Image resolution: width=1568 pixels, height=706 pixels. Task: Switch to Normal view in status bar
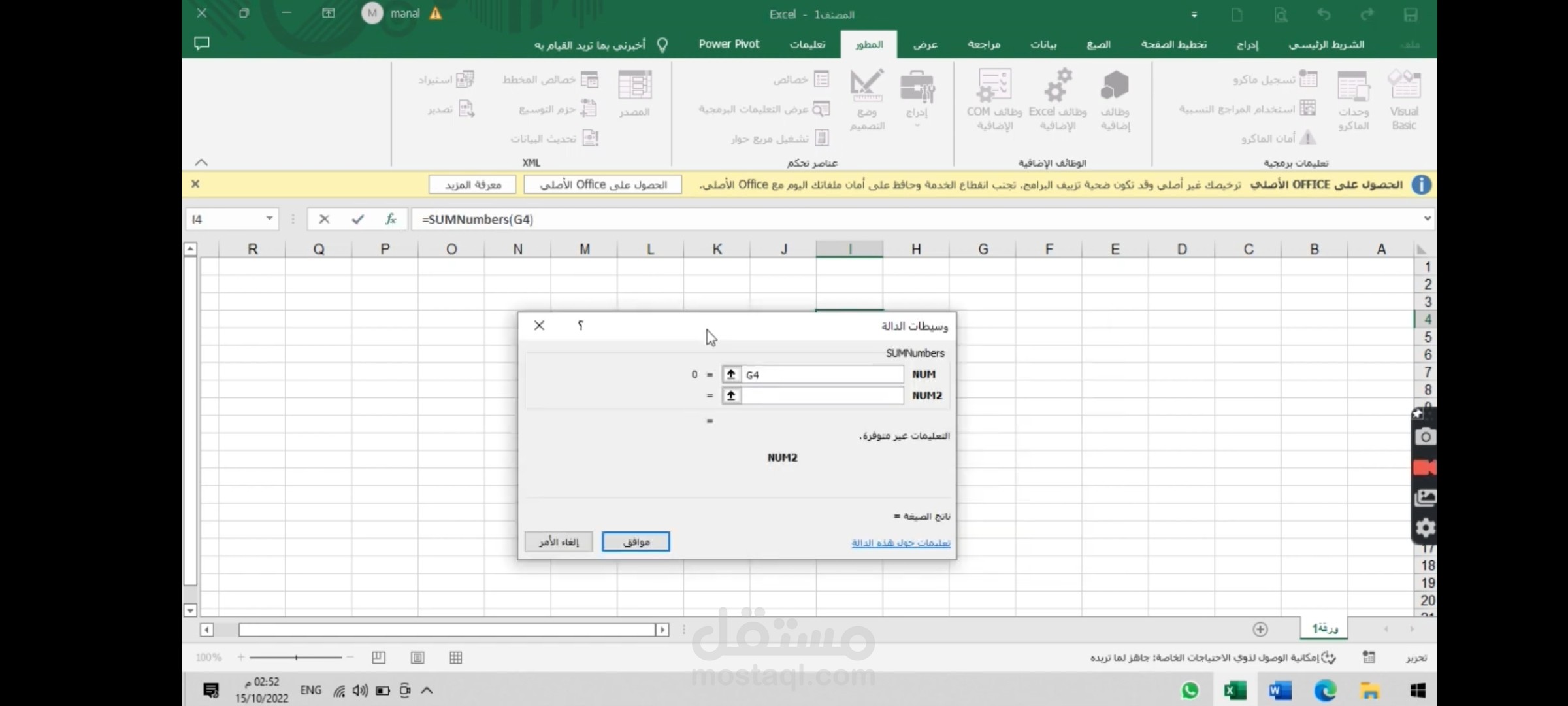pyautogui.click(x=456, y=658)
